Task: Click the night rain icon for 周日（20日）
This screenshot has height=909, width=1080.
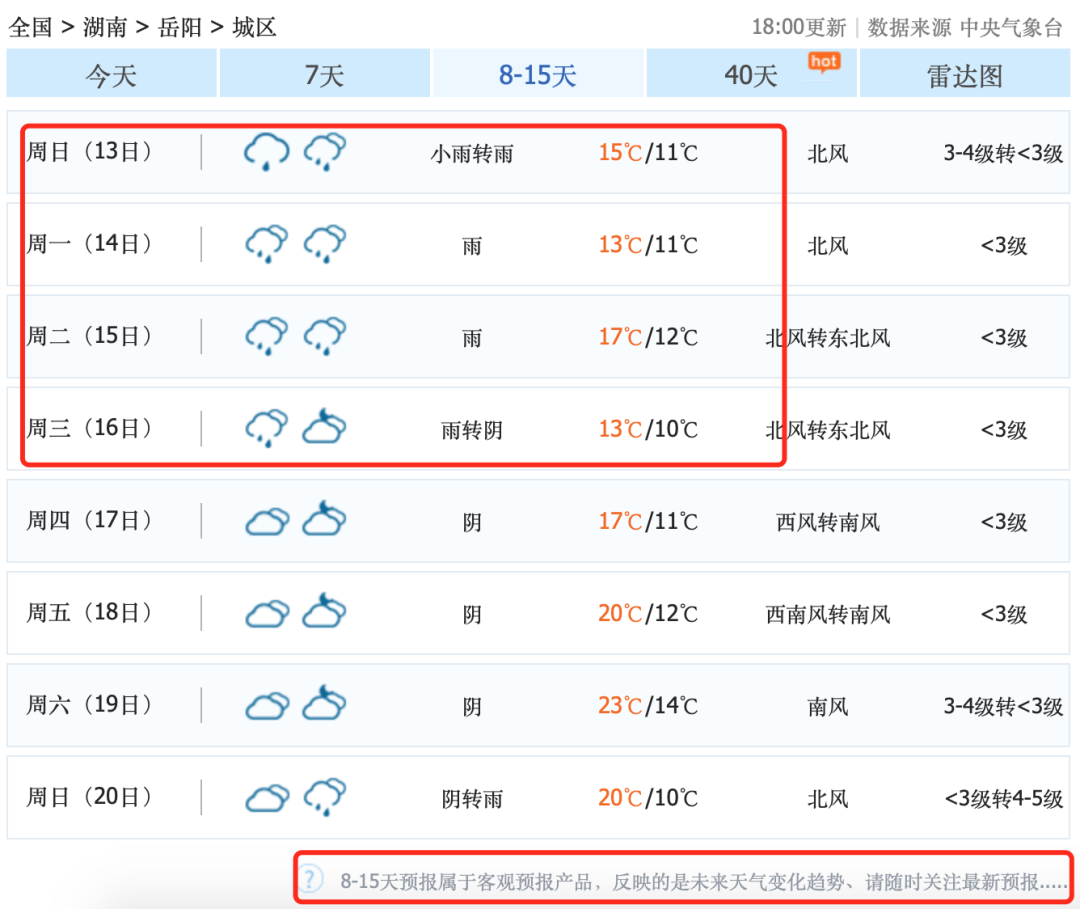Action: [325, 797]
